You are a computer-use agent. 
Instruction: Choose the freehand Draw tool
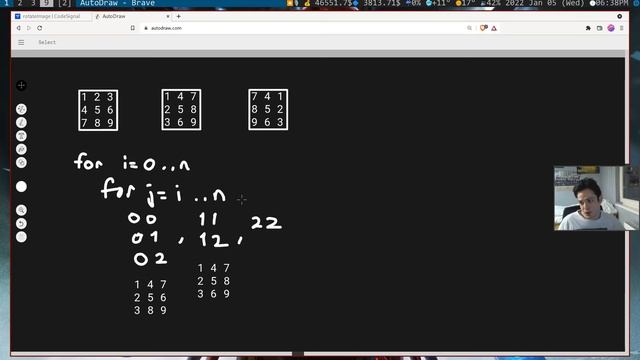pyautogui.click(x=21, y=122)
